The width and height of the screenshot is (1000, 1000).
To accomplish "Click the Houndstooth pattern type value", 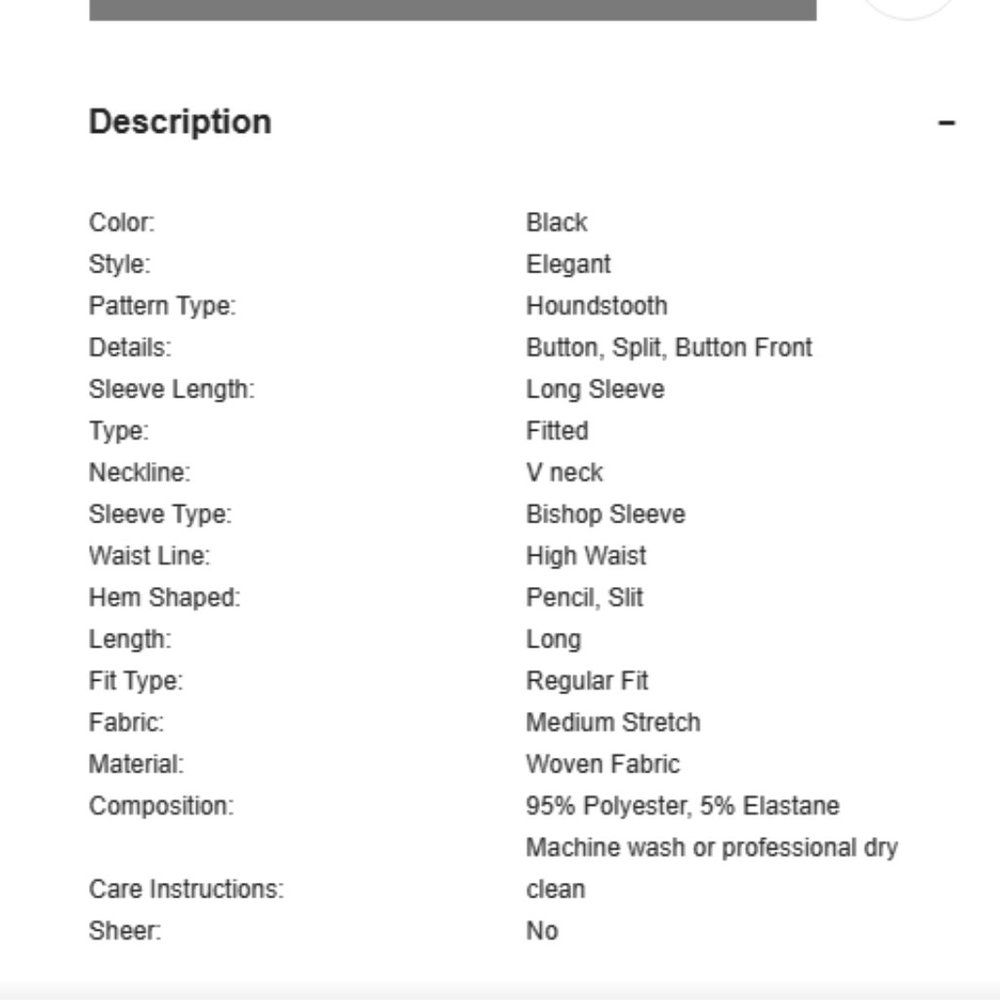I will (x=596, y=306).
